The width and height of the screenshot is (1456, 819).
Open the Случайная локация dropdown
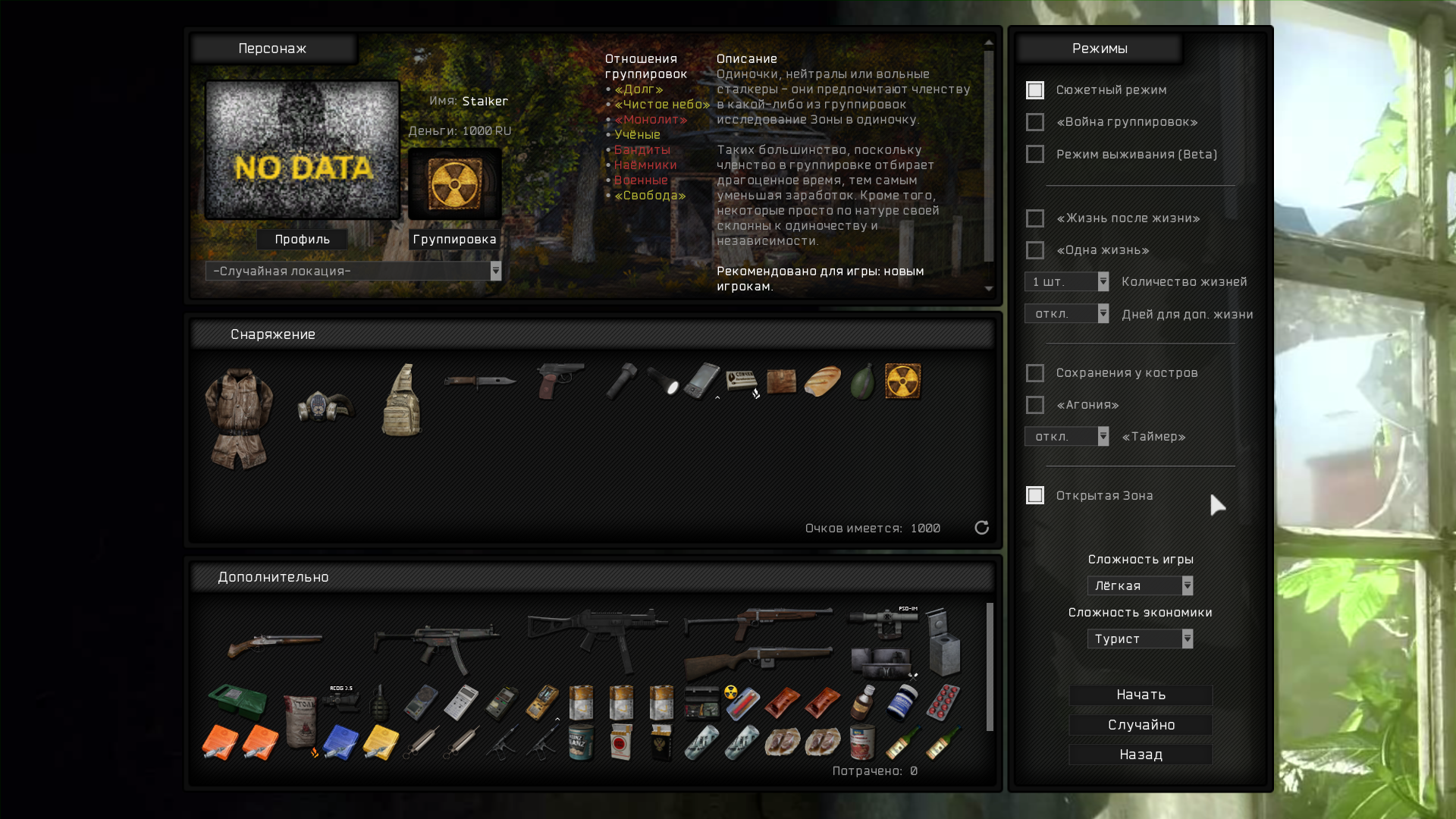pyautogui.click(x=353, y=271)
